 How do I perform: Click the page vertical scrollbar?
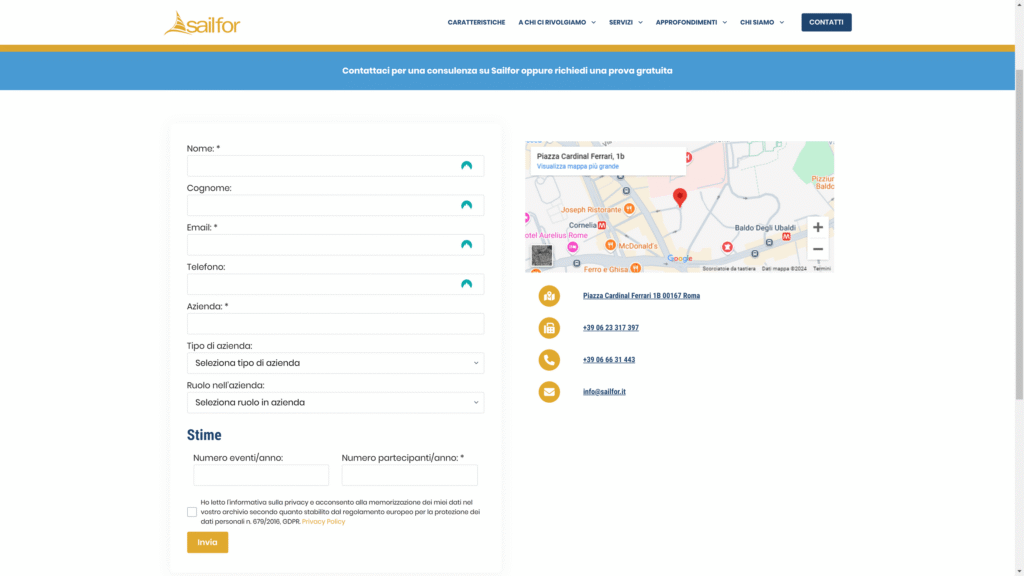coord(1019,234)
